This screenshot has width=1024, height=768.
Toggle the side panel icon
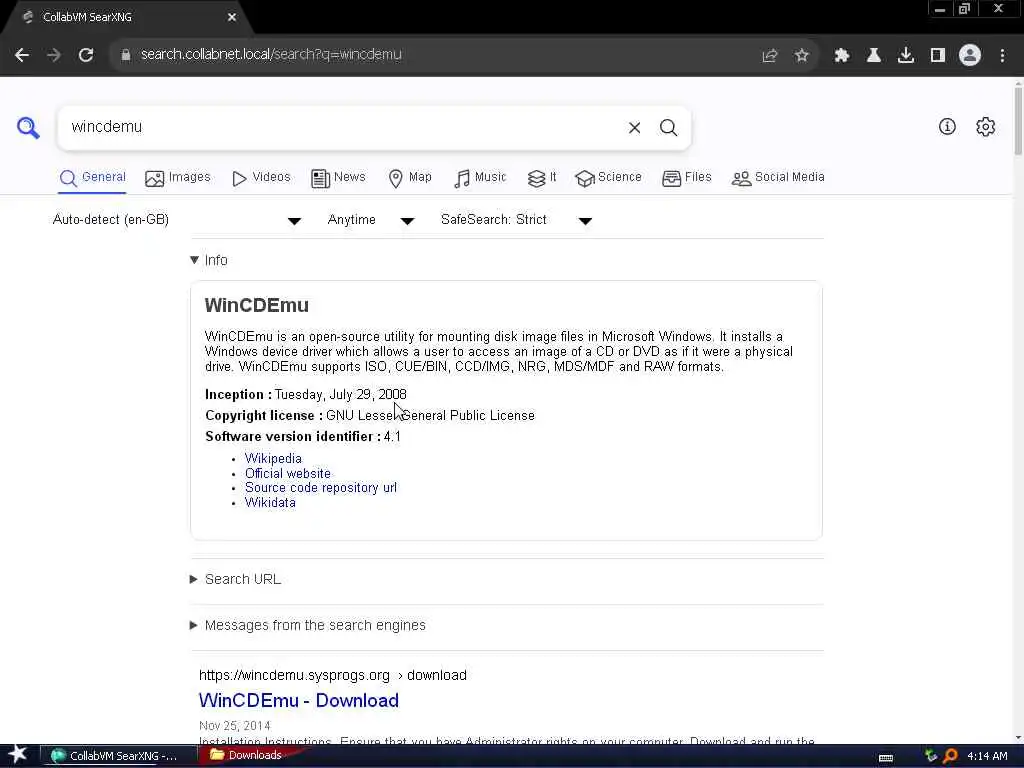point(938,56)
